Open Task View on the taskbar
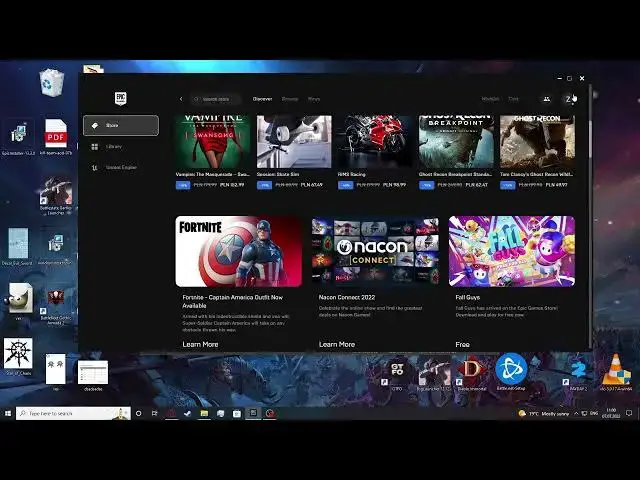The image size is (640, 480). pos(154,413)
